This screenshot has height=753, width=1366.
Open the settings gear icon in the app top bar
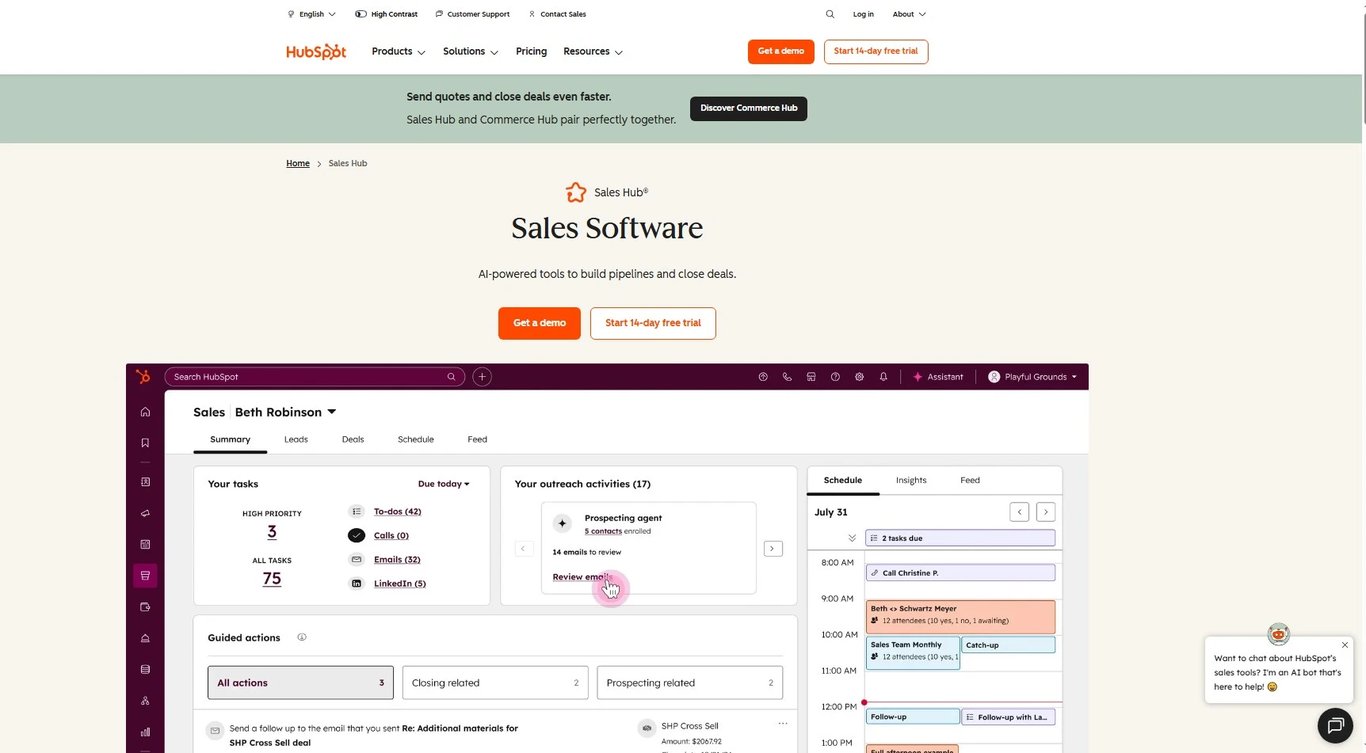859,377
